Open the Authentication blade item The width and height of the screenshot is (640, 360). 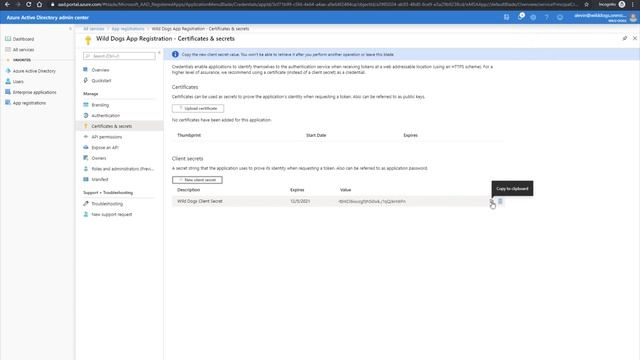105,116
